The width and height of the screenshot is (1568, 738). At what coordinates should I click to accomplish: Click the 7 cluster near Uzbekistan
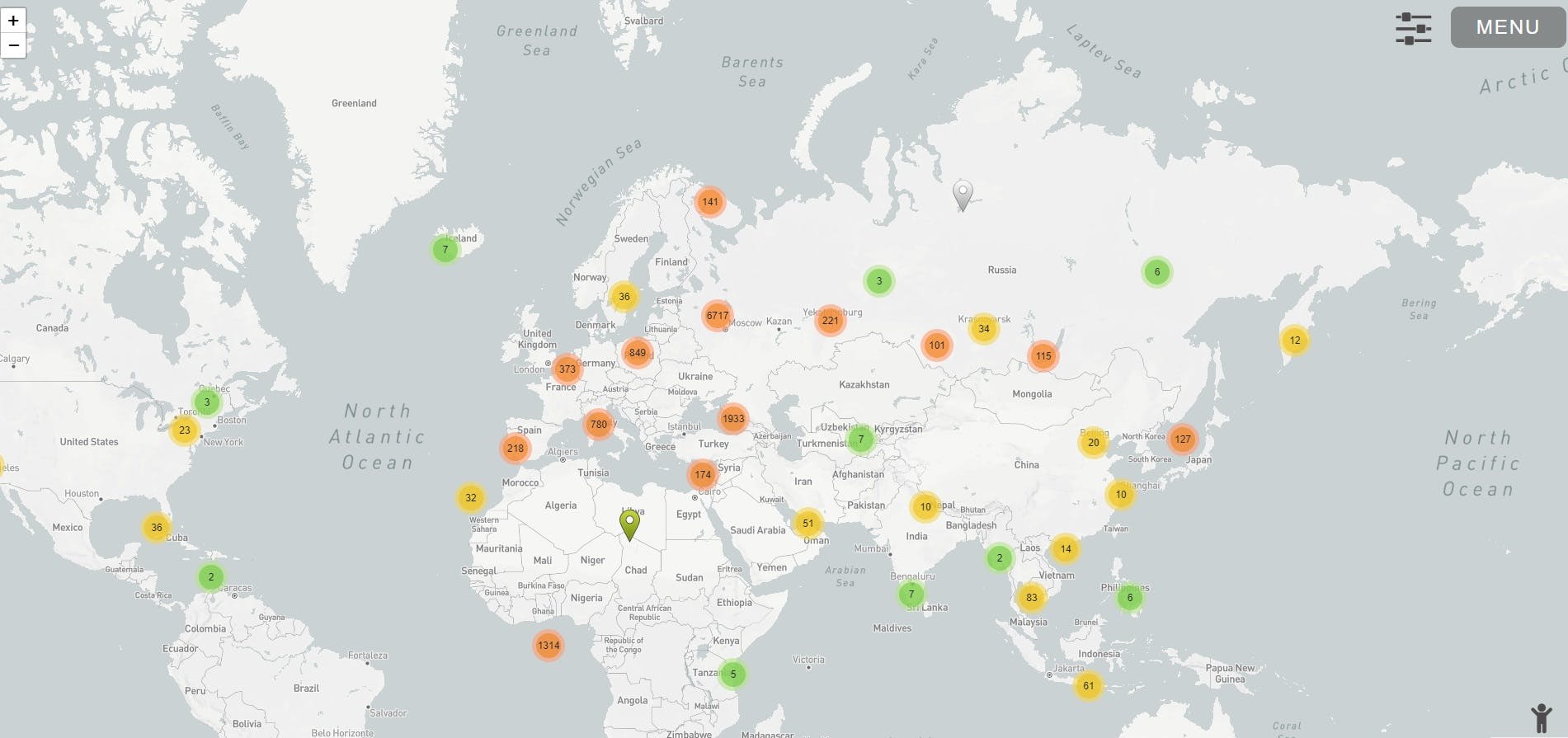point(861,440)
